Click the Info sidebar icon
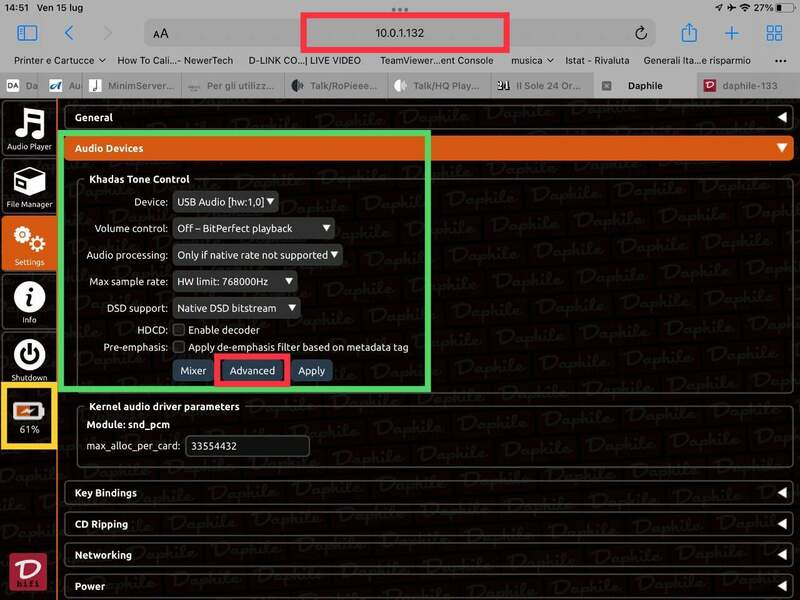The image size is (800, 600). coord(29,300)
